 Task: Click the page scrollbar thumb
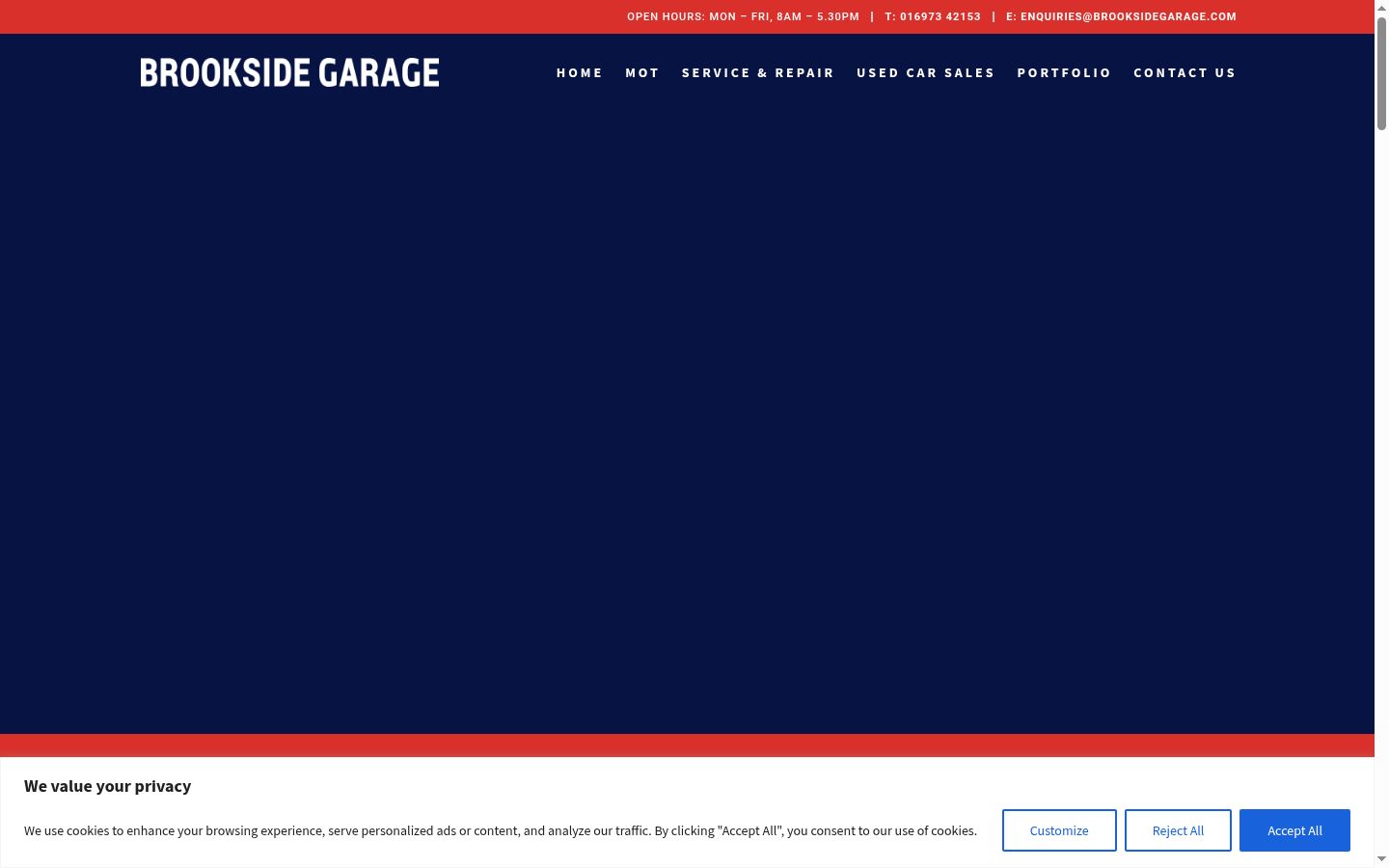1381,72
